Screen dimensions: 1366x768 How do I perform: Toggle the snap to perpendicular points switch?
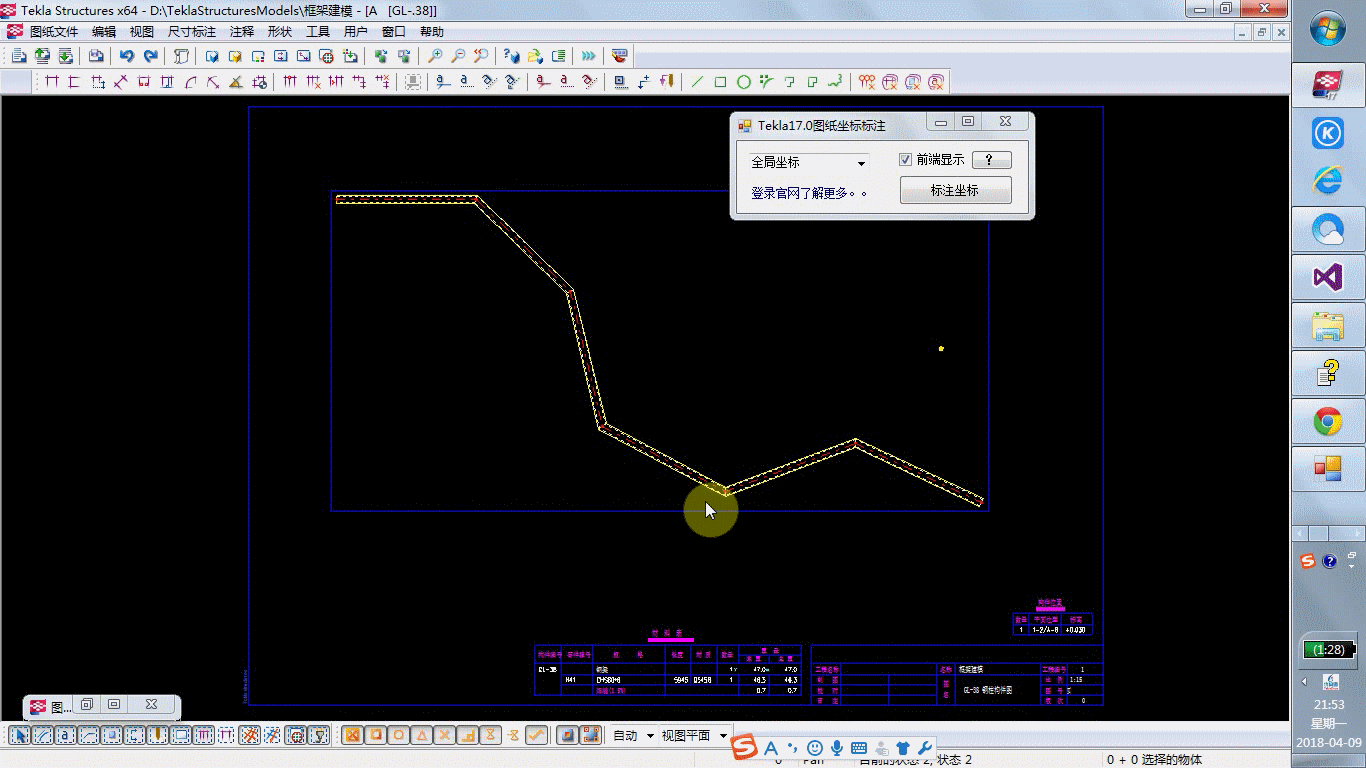pyautogui.click(x=467, y=735)
